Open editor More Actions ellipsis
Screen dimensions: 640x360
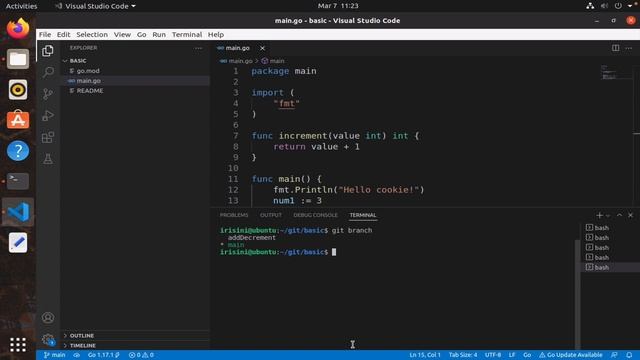click(x=629, y=48)
